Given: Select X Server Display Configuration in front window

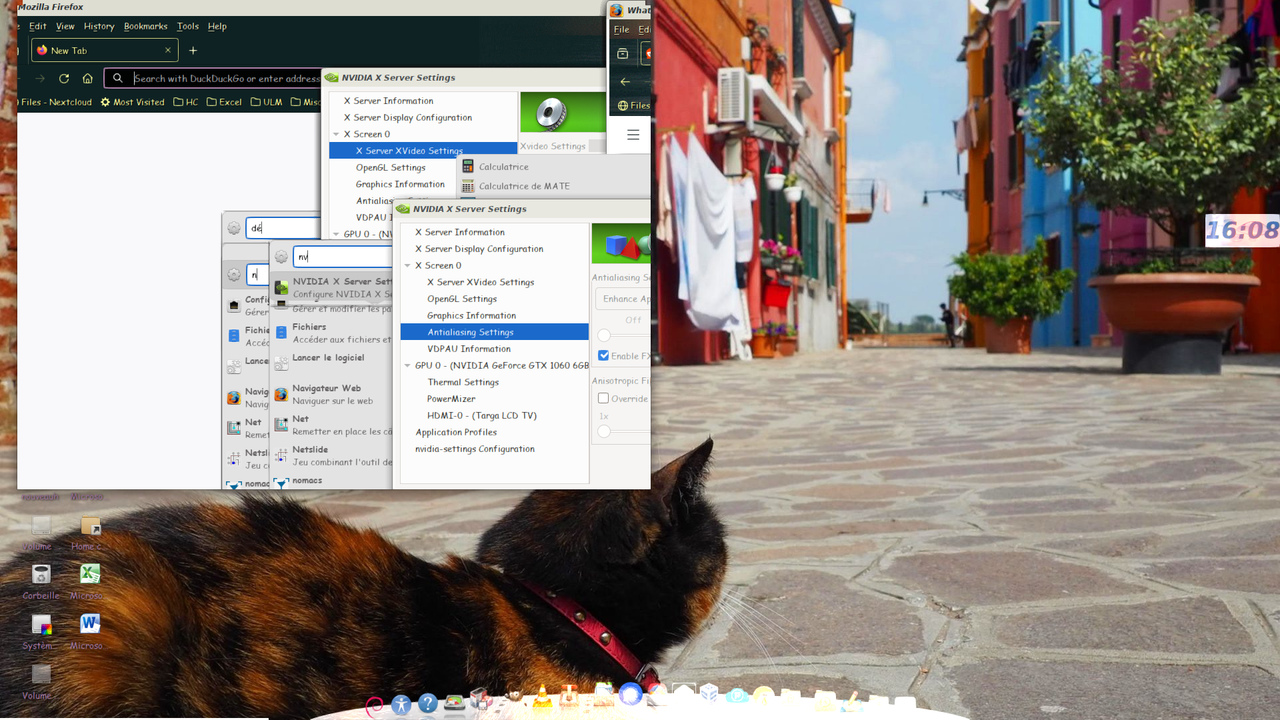Looking at the screenshot, I should pos(479,249).
